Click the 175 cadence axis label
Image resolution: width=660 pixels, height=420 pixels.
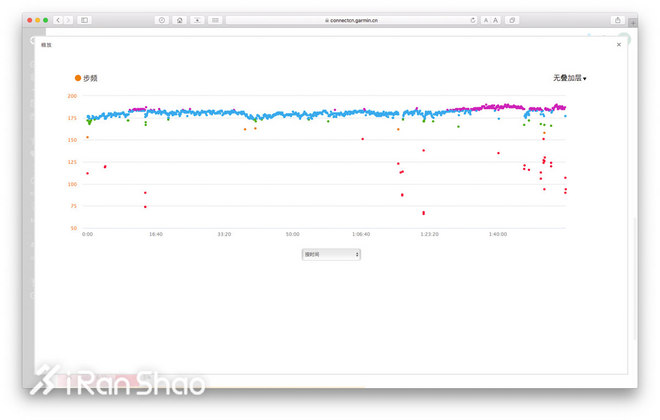pos(72,118)
